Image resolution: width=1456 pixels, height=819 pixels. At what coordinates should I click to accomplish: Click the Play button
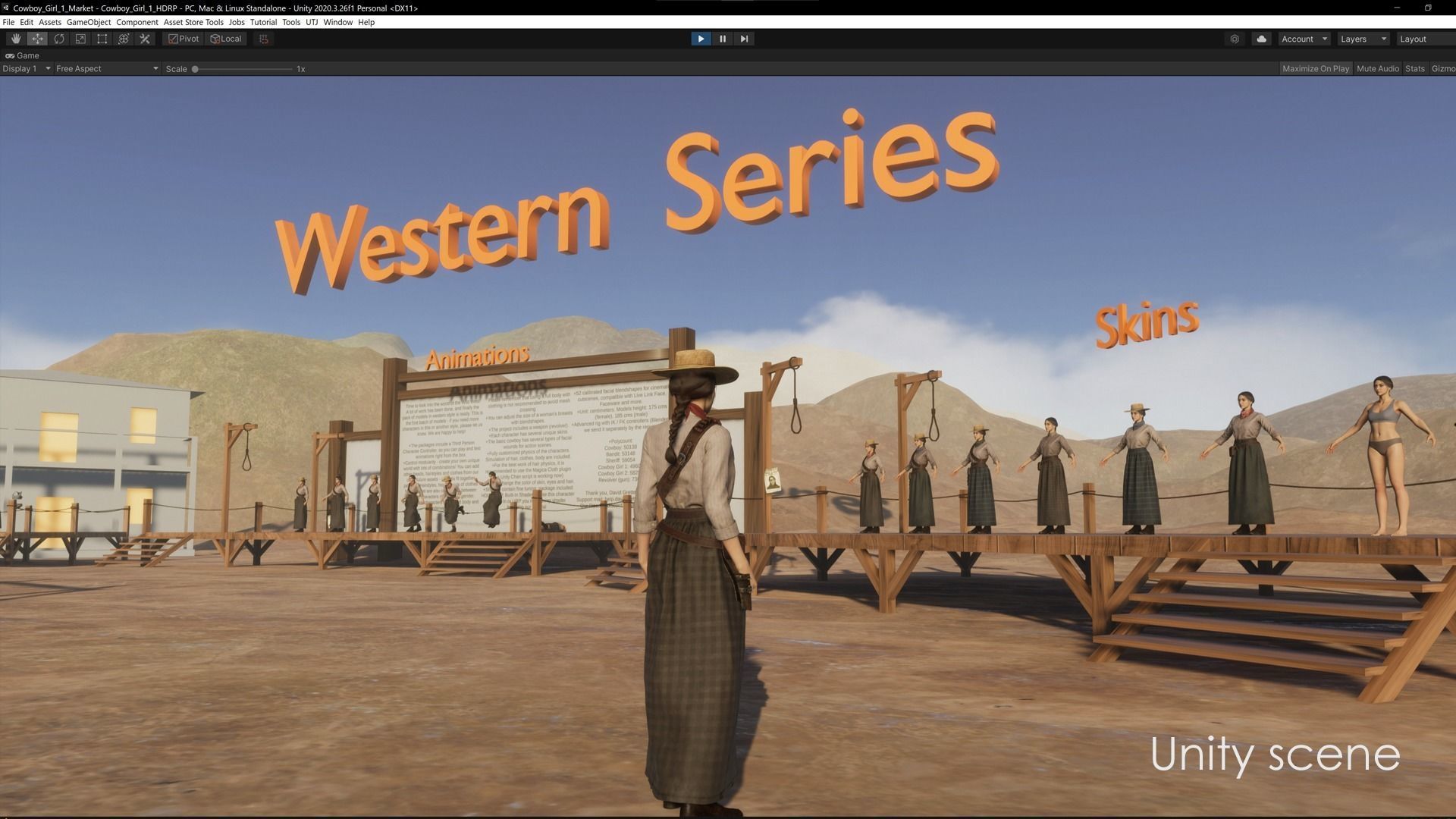click(x=701, y=39)
